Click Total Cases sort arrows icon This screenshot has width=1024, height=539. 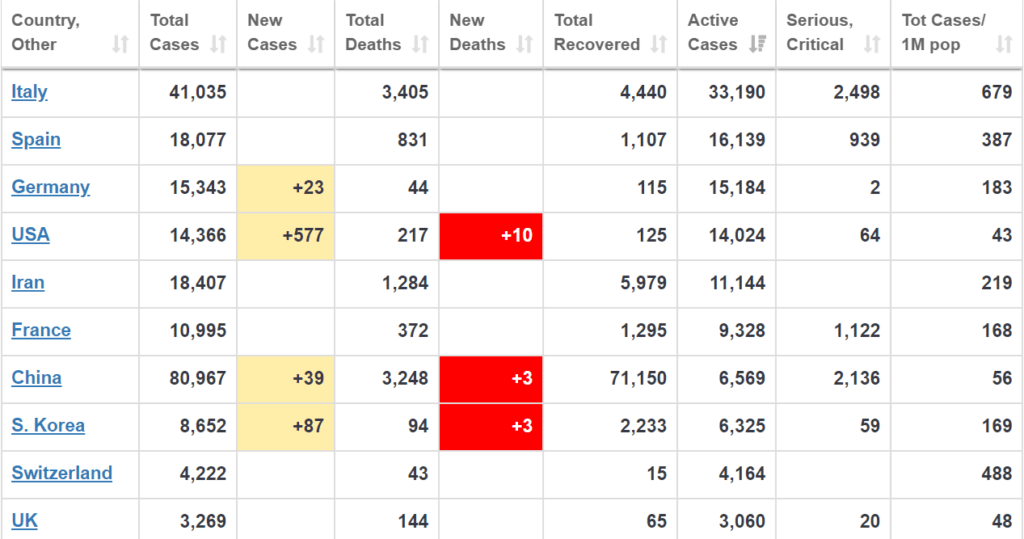(218, 44)
